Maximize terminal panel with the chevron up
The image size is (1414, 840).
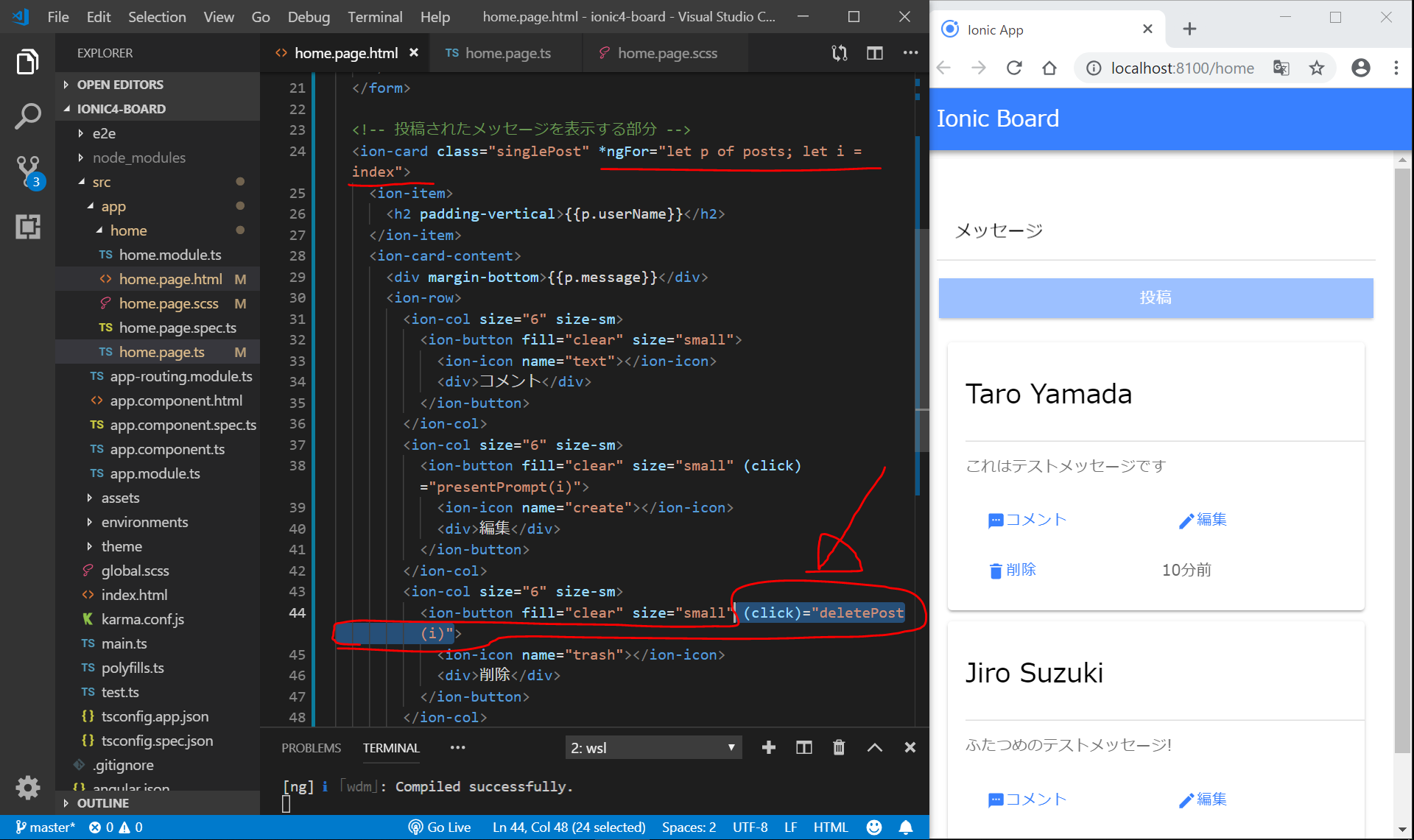(874, 748)
